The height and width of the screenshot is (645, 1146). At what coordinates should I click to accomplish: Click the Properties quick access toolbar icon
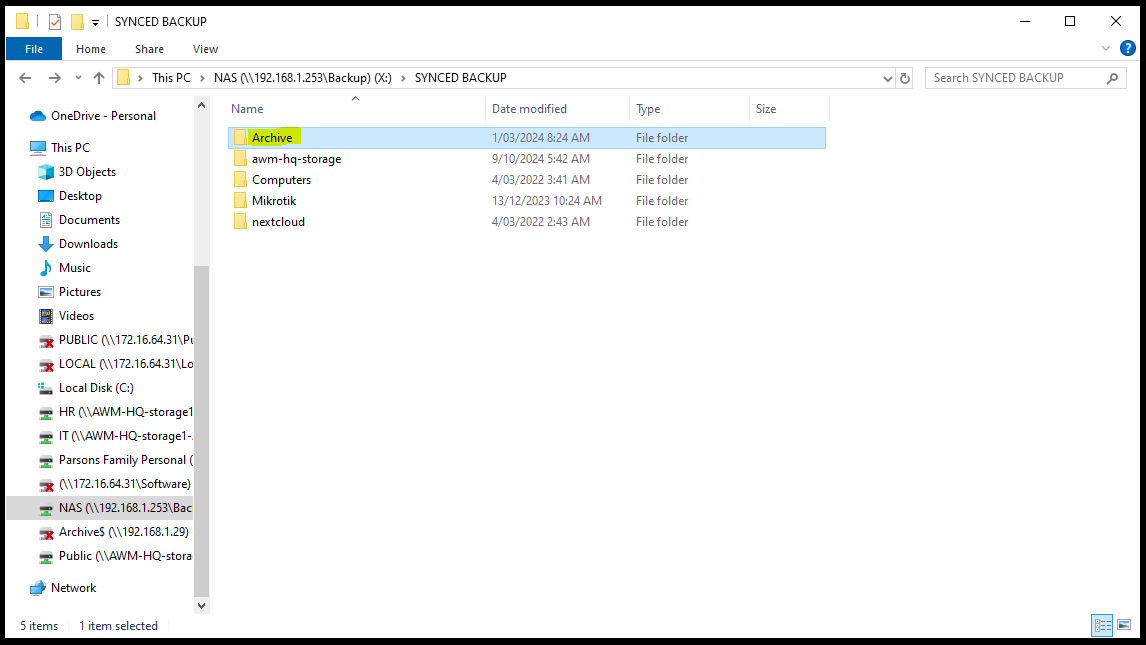(55, 22)
